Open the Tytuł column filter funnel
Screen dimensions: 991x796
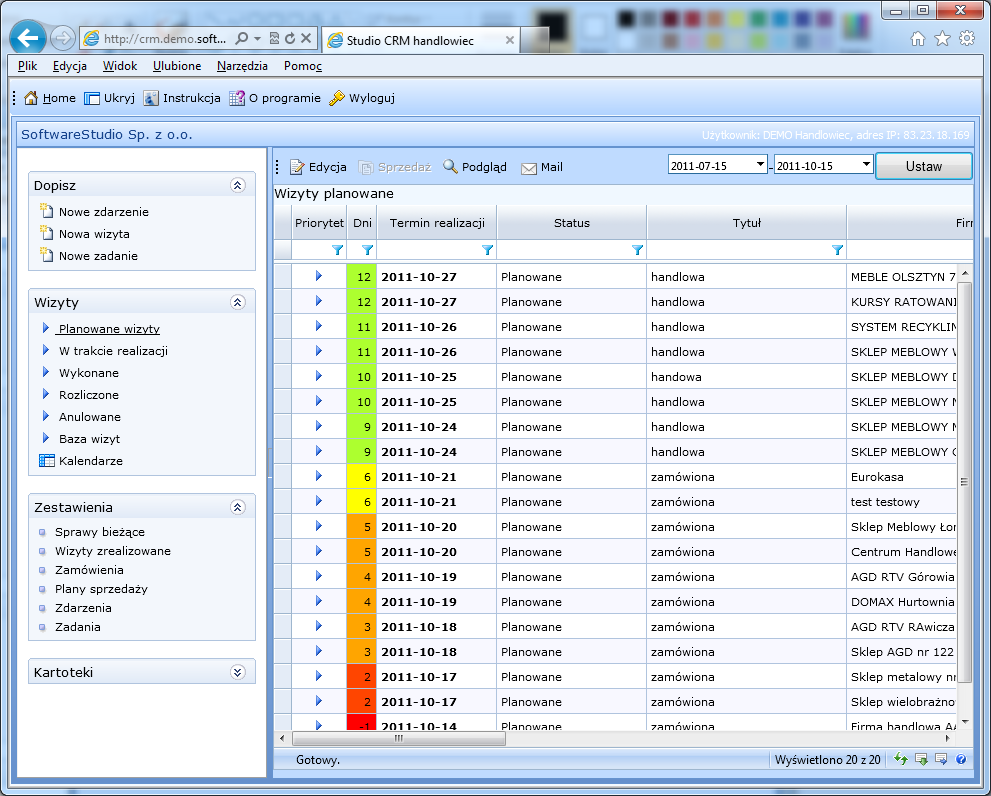tap(837, 250)
